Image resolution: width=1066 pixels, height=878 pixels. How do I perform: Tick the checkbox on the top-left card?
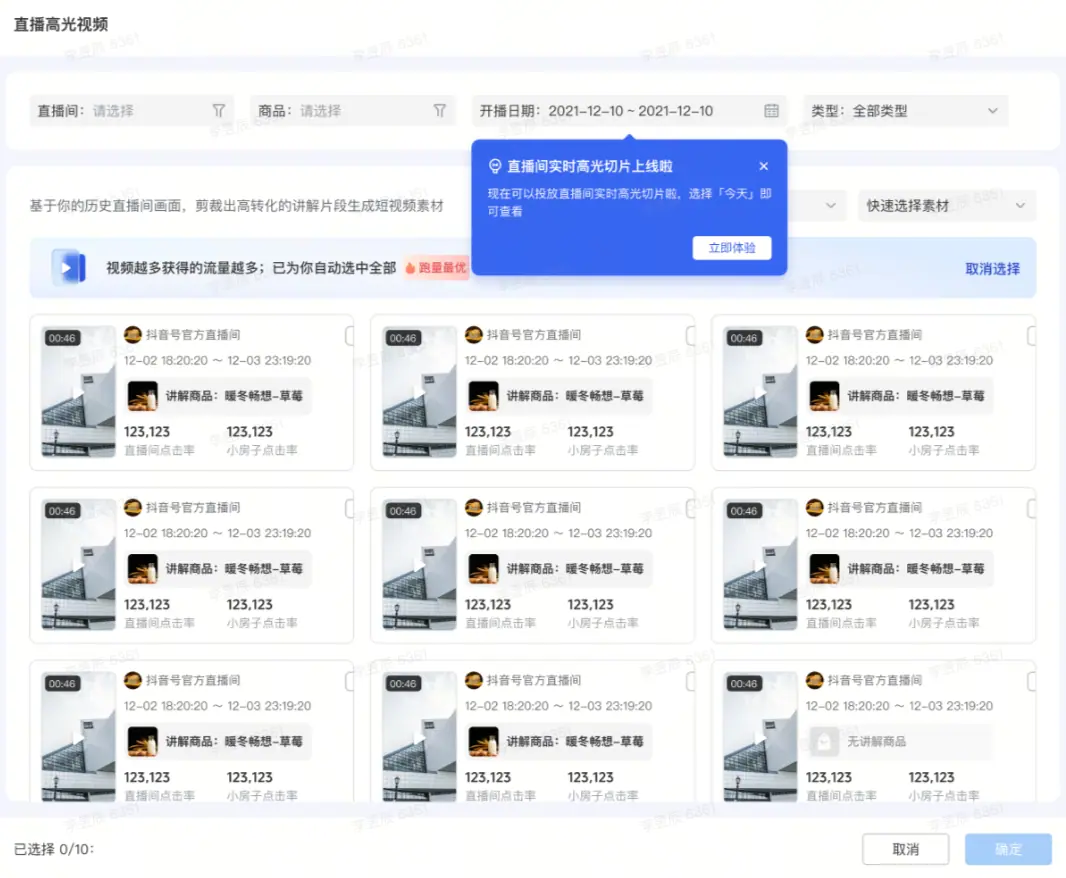pos(350,335)
